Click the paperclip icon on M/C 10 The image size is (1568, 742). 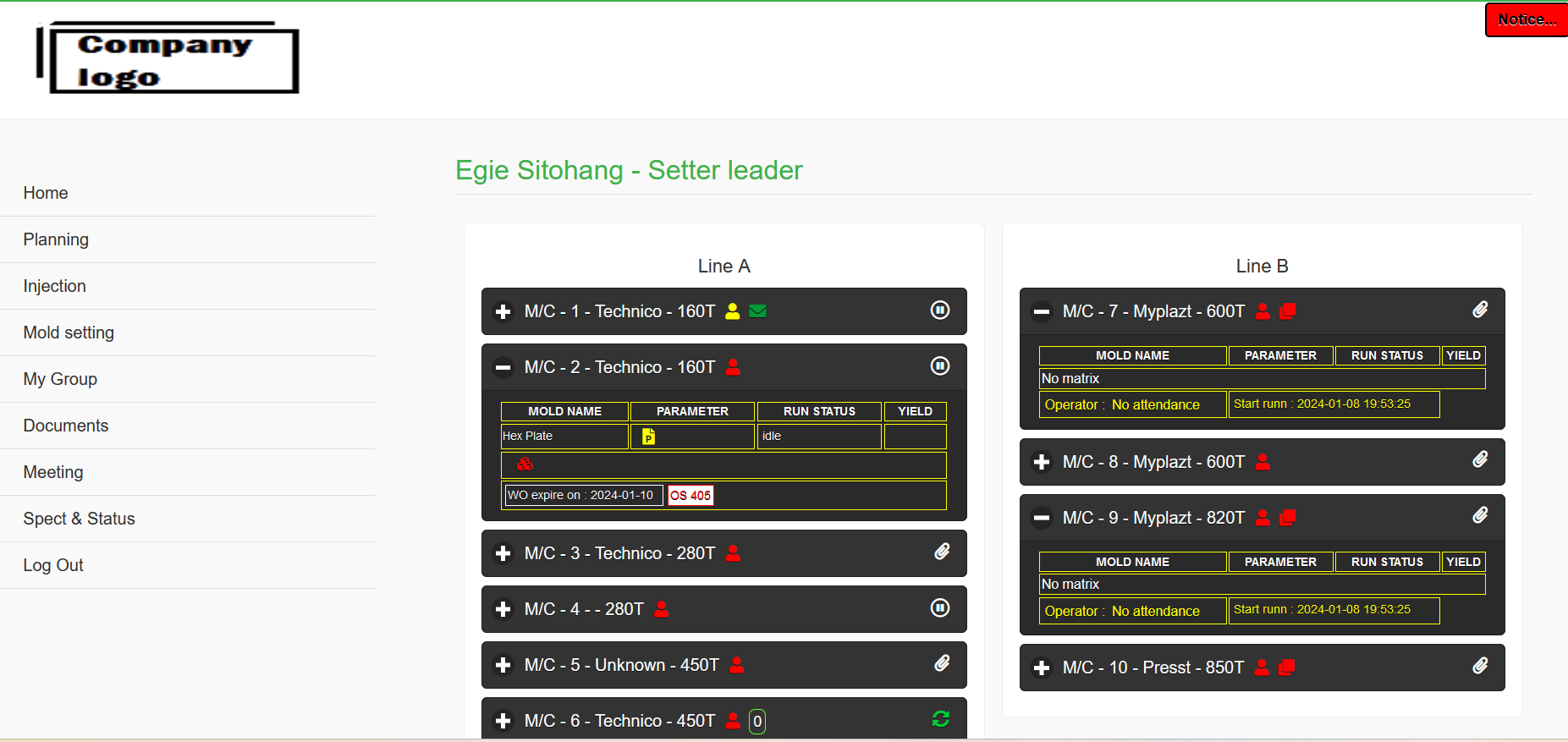pos(1479,667)
